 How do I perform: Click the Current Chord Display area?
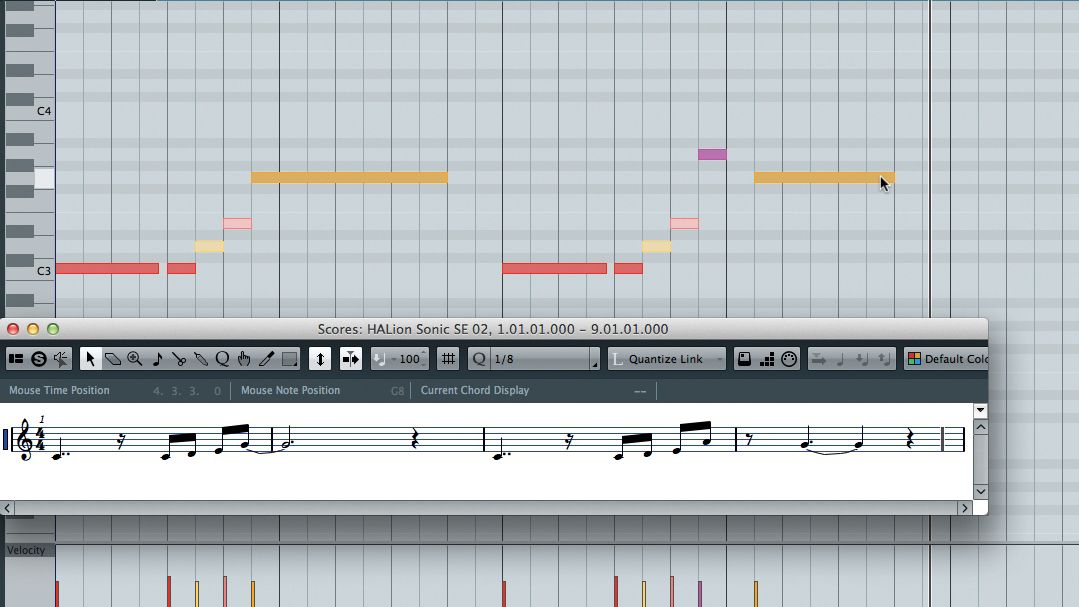click(x=475, y=390)
